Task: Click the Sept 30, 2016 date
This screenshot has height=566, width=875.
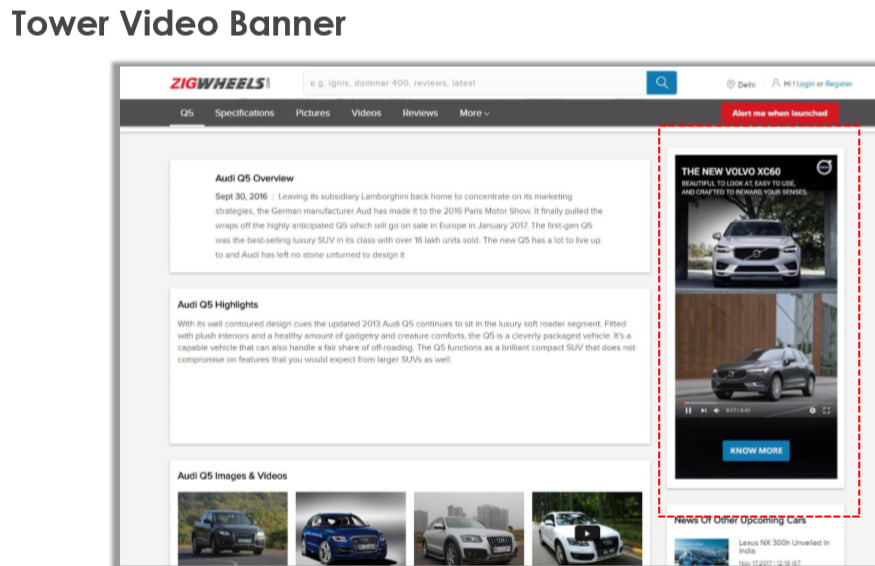Action: tap(241, 196)
